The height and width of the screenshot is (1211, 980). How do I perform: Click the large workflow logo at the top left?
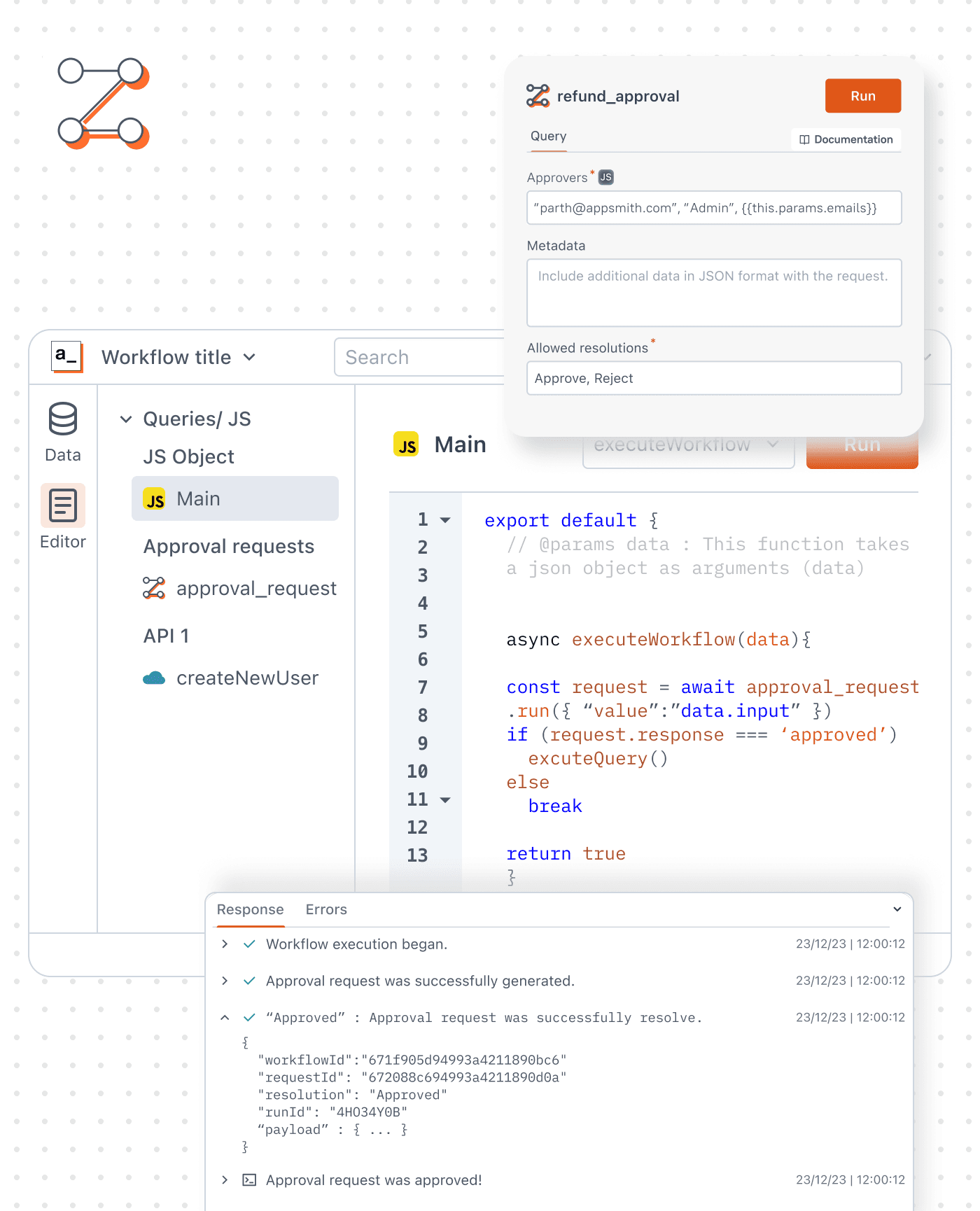104,104
